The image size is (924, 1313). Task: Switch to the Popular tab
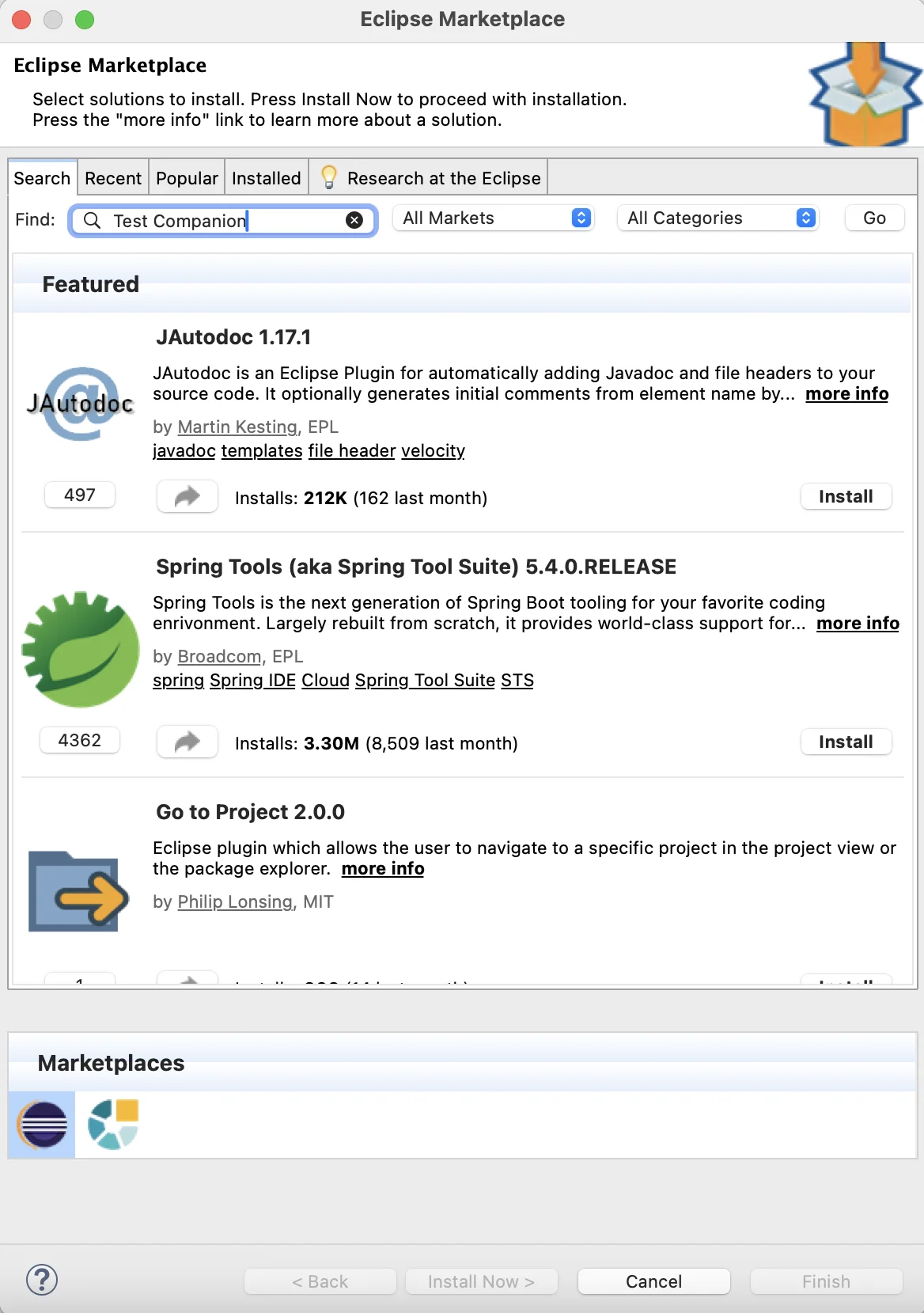coord(187,178)
